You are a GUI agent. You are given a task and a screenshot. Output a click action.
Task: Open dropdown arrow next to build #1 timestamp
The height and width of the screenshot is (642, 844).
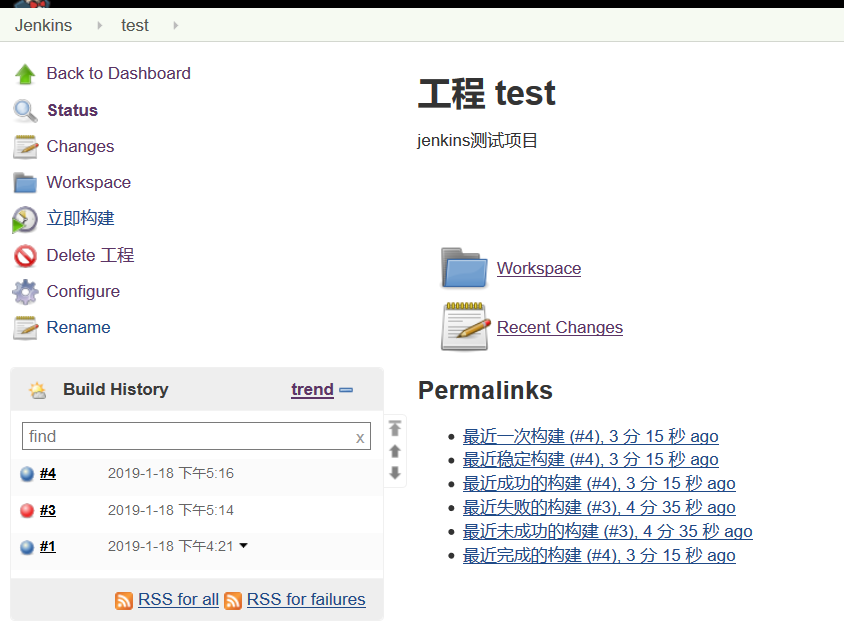[x=243, y=546]
